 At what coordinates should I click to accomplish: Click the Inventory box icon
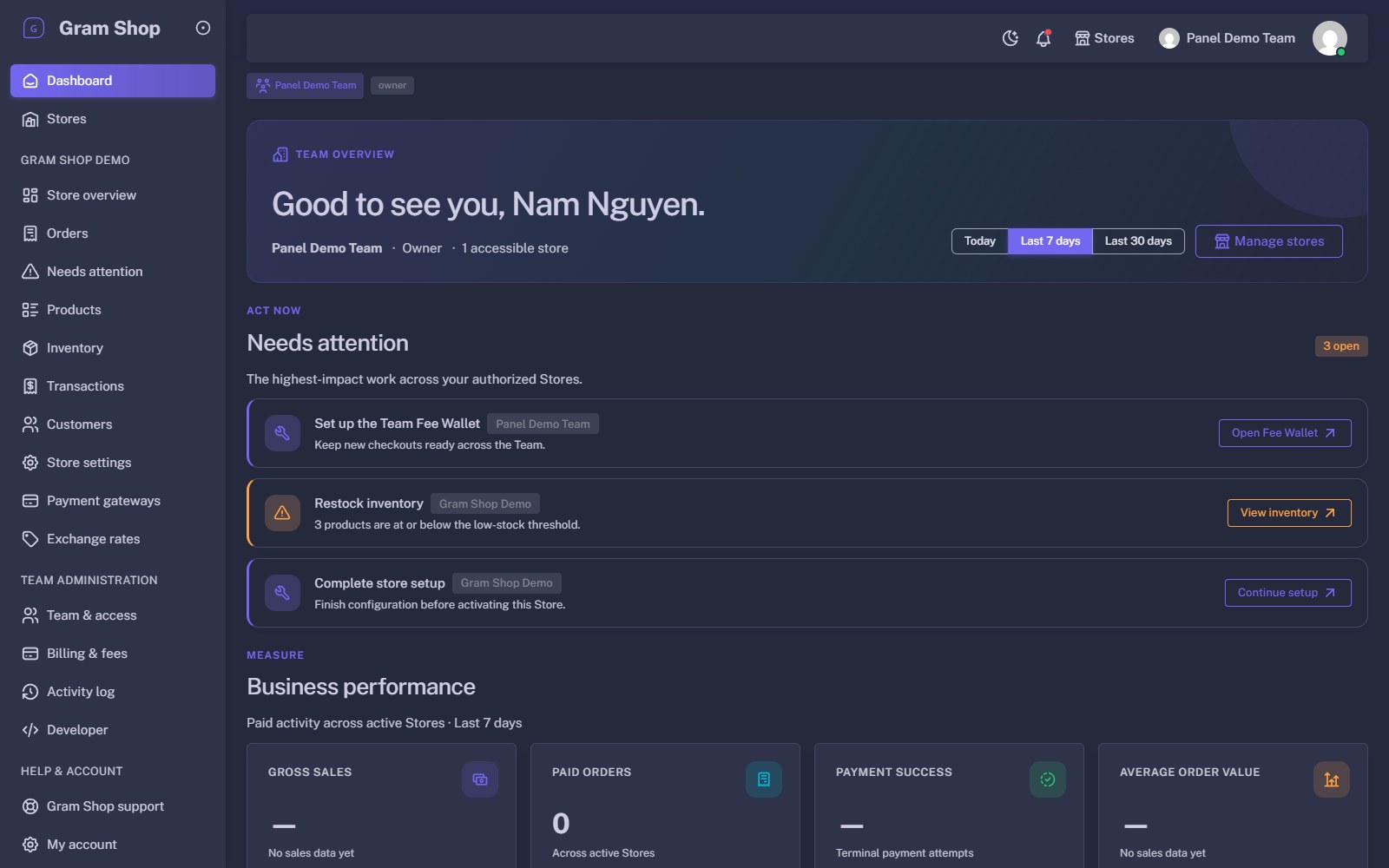(30, 348)
